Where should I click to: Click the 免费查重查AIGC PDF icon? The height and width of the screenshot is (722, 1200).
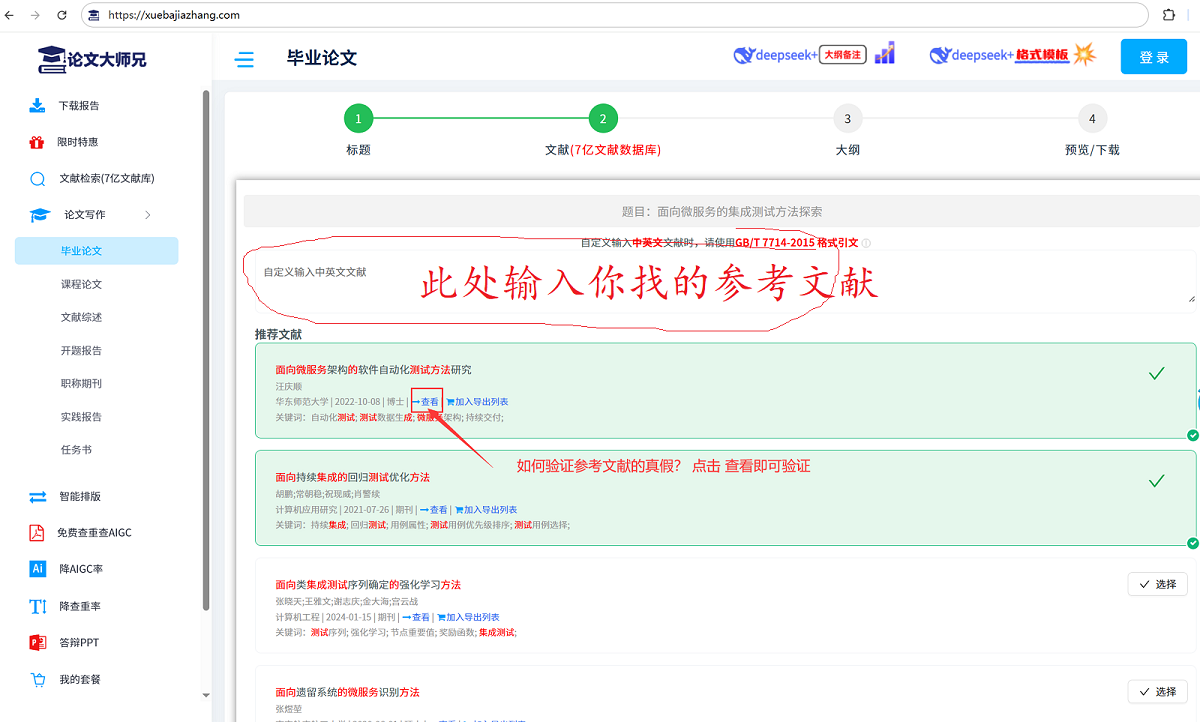pyautogui.click(x=37, y=533)
